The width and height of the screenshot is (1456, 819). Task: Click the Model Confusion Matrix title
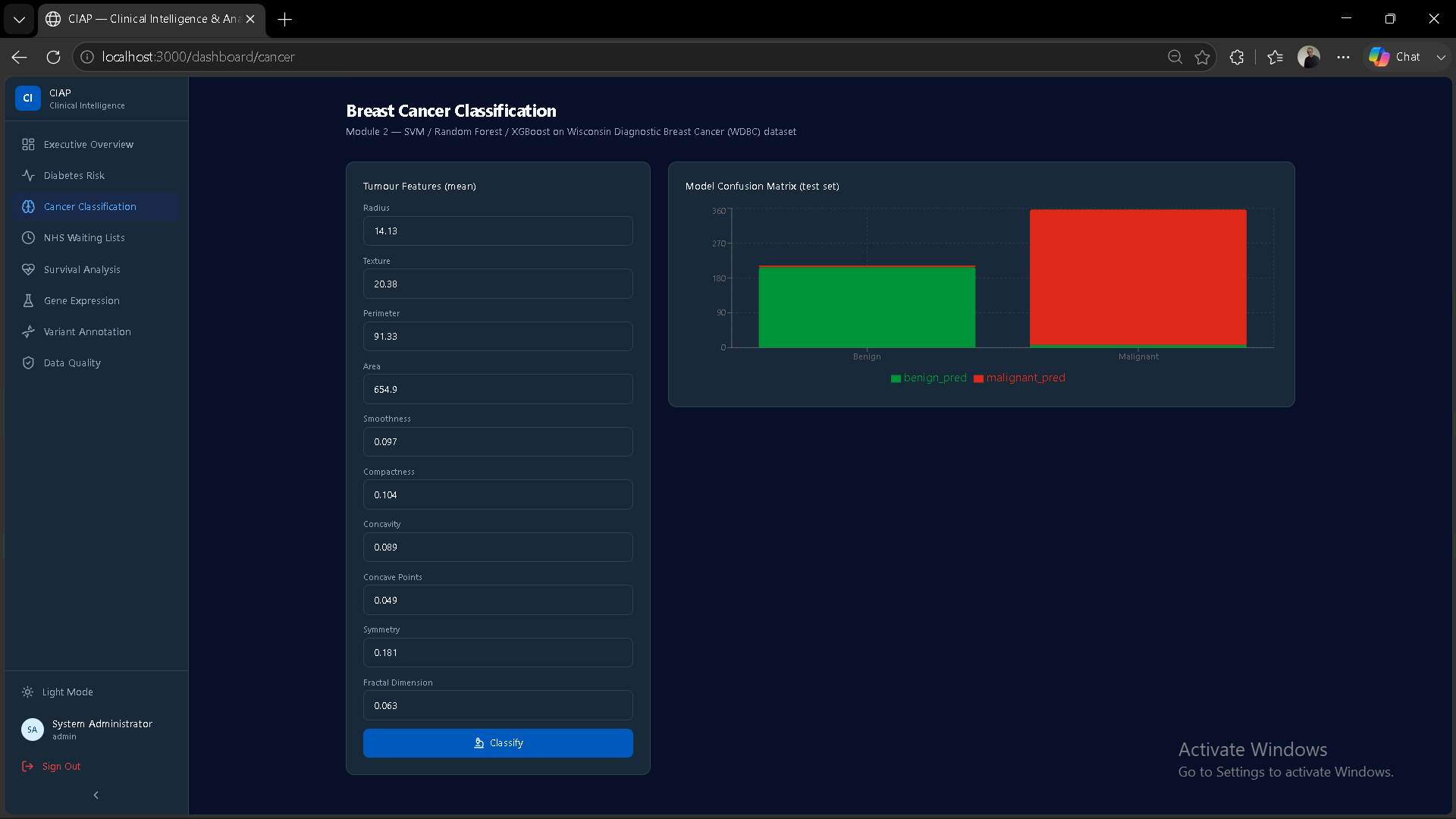point(762,186)
